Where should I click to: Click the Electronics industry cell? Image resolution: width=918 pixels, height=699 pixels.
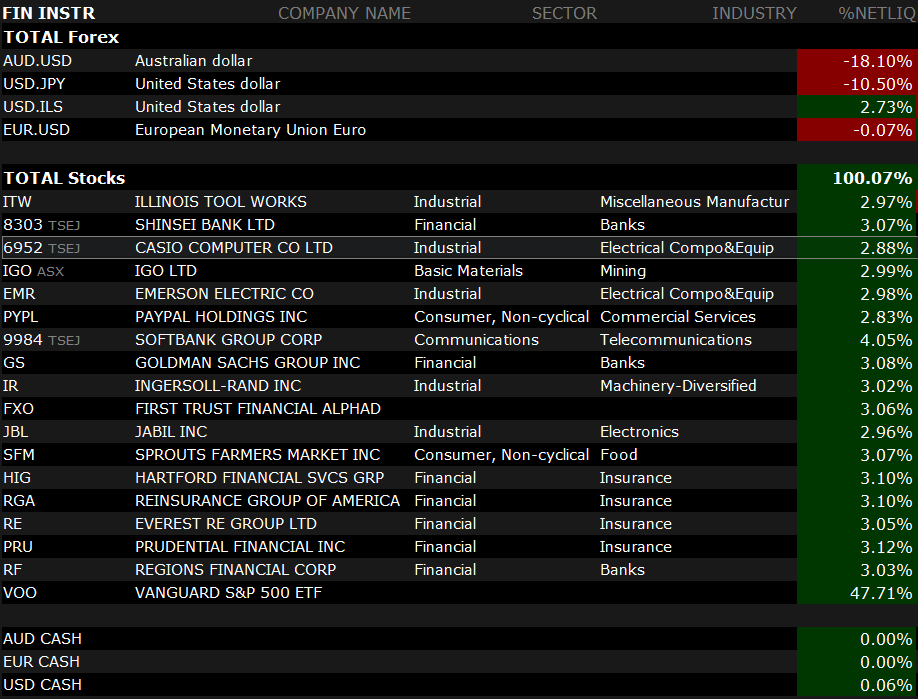(639, 431)
